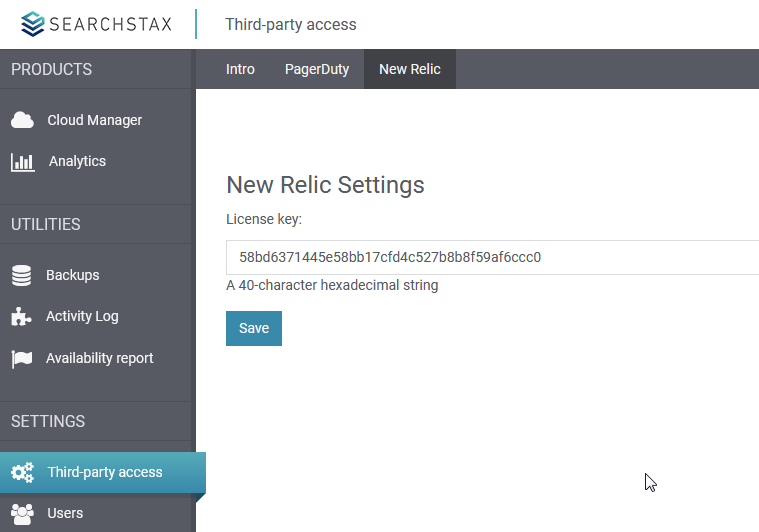Click the Availability report flag icon

tap(22, 359)
